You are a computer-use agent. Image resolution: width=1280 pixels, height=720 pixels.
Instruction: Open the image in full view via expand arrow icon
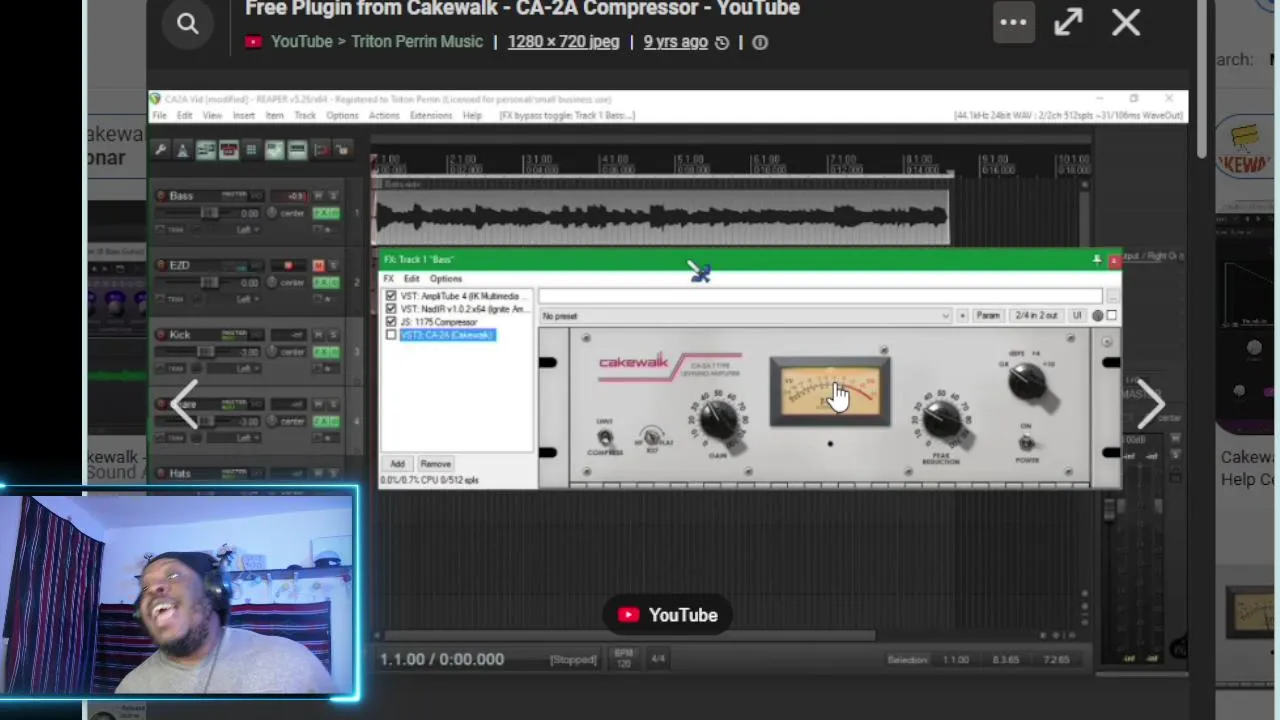coord(1068,22)
